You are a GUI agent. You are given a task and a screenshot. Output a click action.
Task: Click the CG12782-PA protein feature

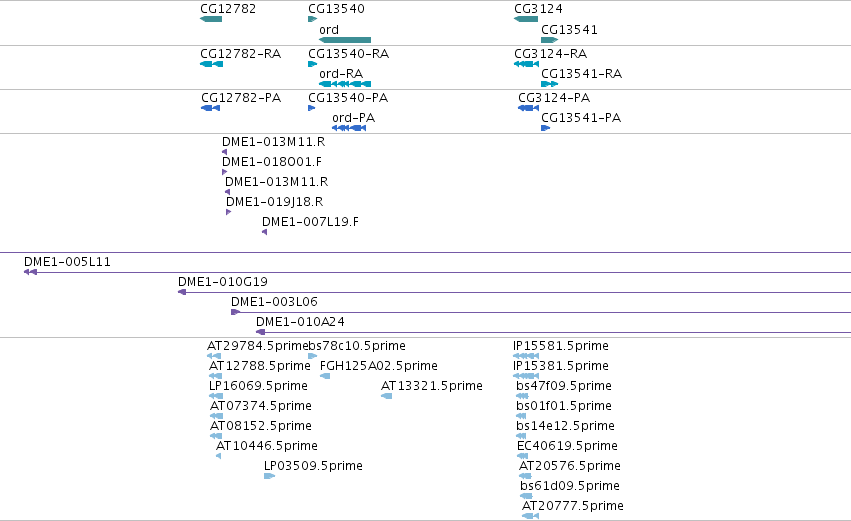(x=211, y=108)
